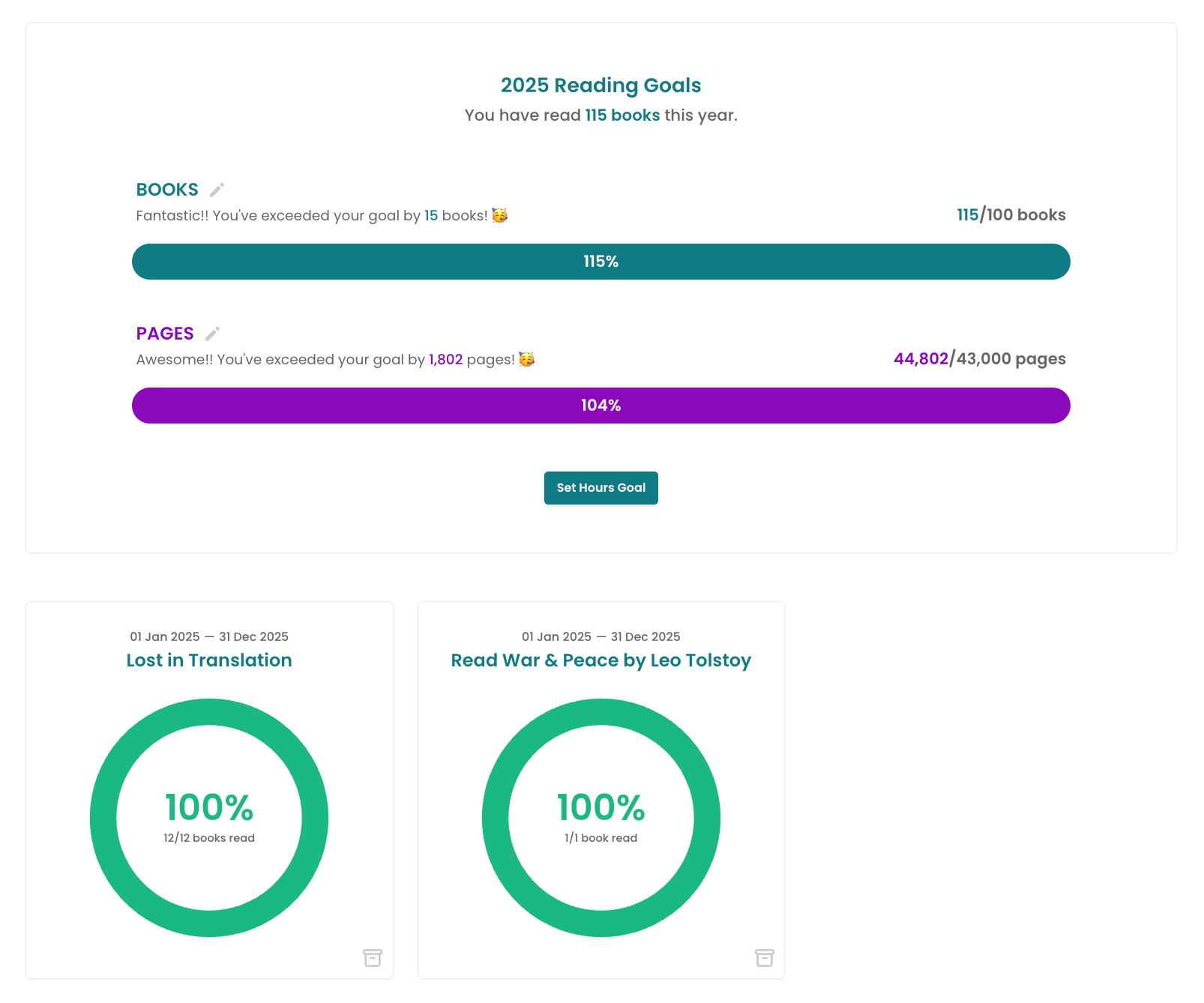The width and height of the screenshot is (1204, 1003).
Task: Click the War & Peace card date range
Action: pos(601,636)
